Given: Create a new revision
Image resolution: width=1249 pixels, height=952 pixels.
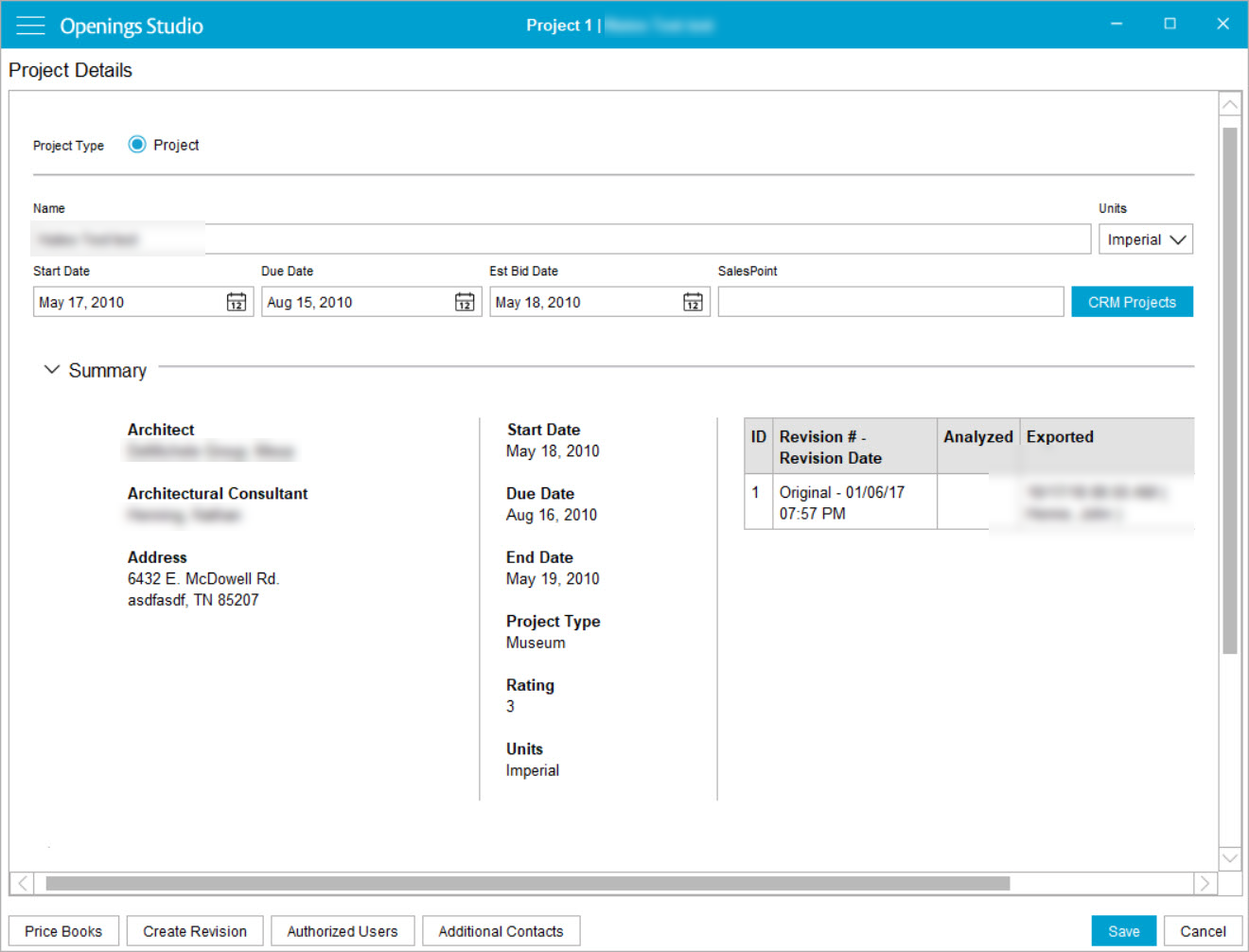Looking at the screenshot, I should point(194,930).
